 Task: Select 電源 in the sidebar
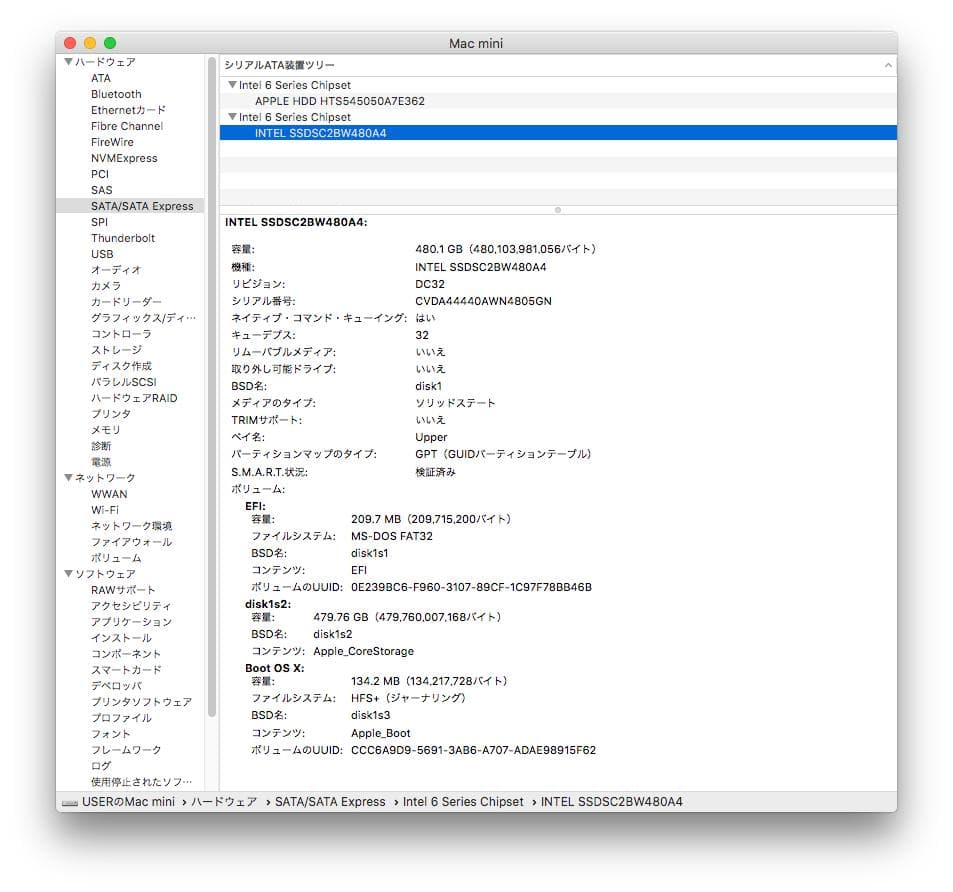click(101, 462)
